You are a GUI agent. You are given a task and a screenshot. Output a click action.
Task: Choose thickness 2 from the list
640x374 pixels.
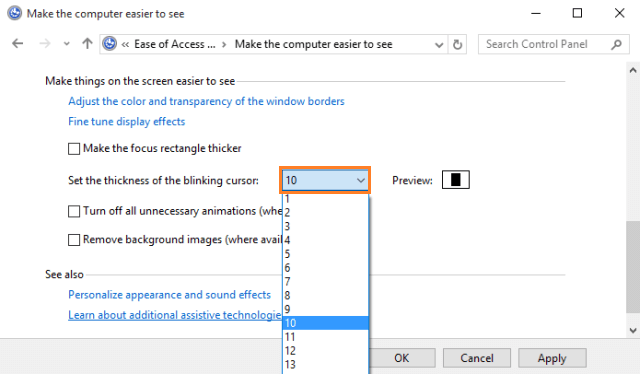325,212
